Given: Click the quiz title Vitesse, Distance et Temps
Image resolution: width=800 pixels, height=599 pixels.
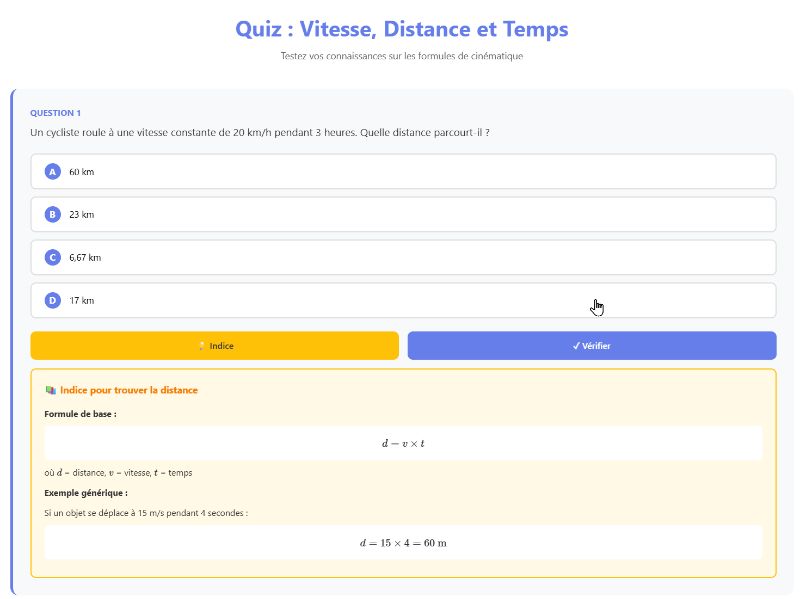Looking at the screenshot, I should tap(400, 29).
